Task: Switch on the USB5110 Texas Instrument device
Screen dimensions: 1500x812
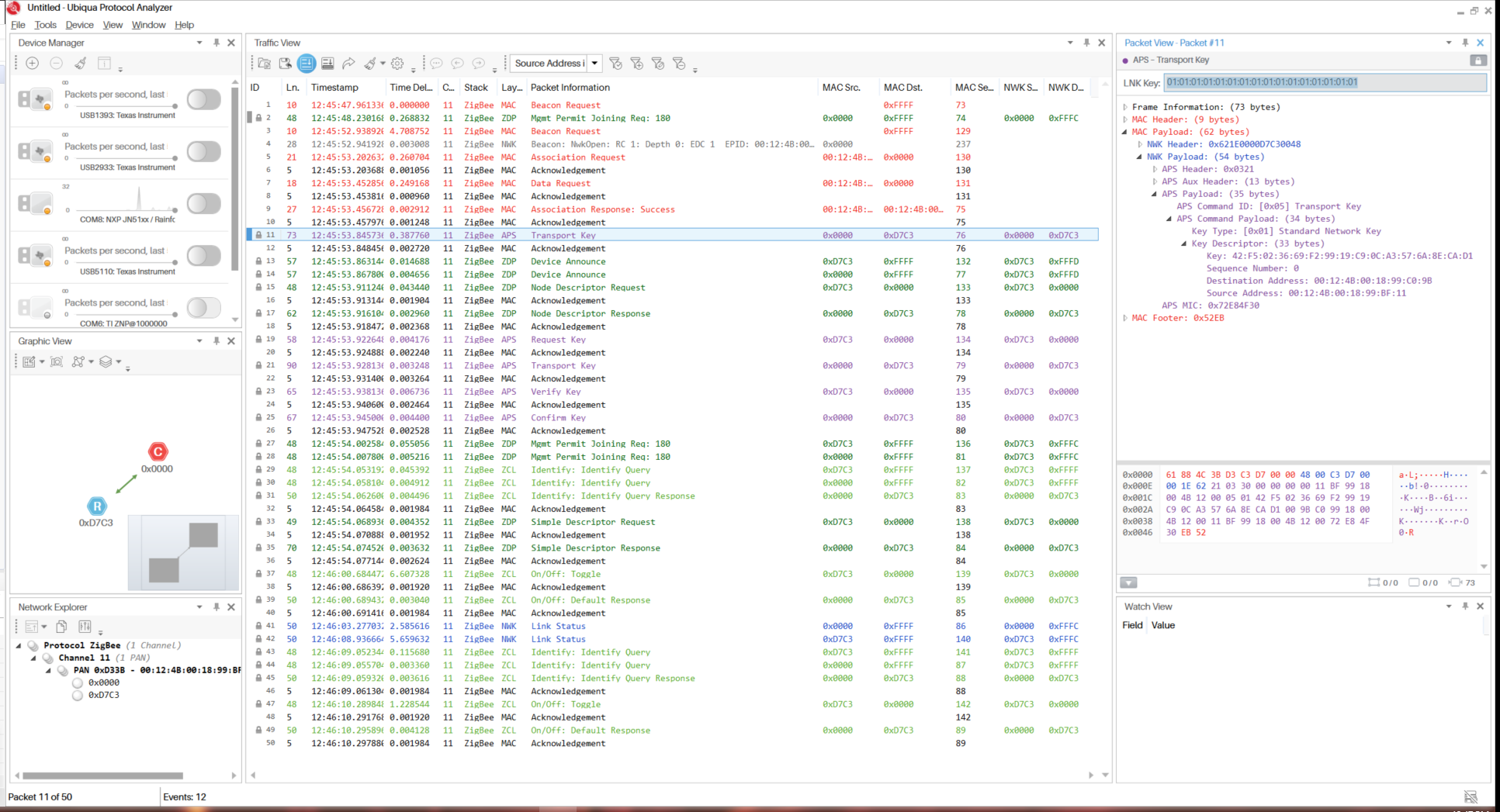Action: point(203,256)
